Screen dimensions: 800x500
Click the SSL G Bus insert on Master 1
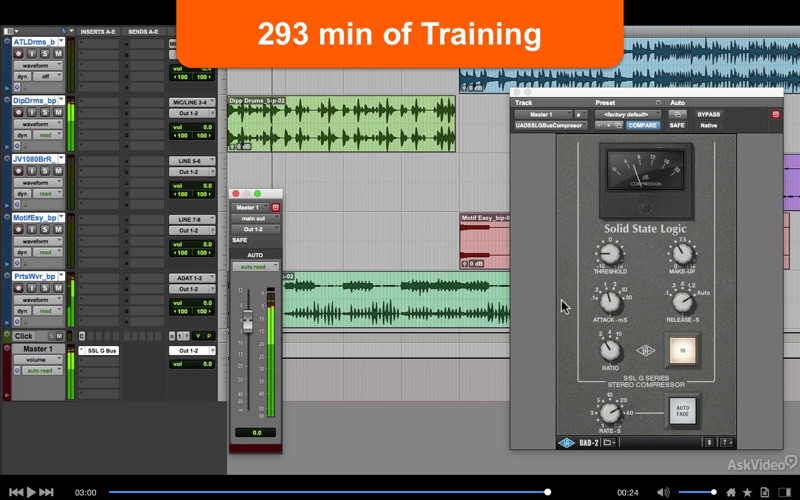tap(99, 351)
